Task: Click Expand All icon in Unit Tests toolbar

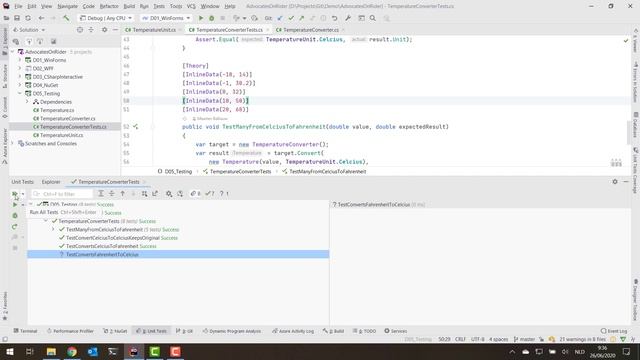Action: (x=101, y=193)
